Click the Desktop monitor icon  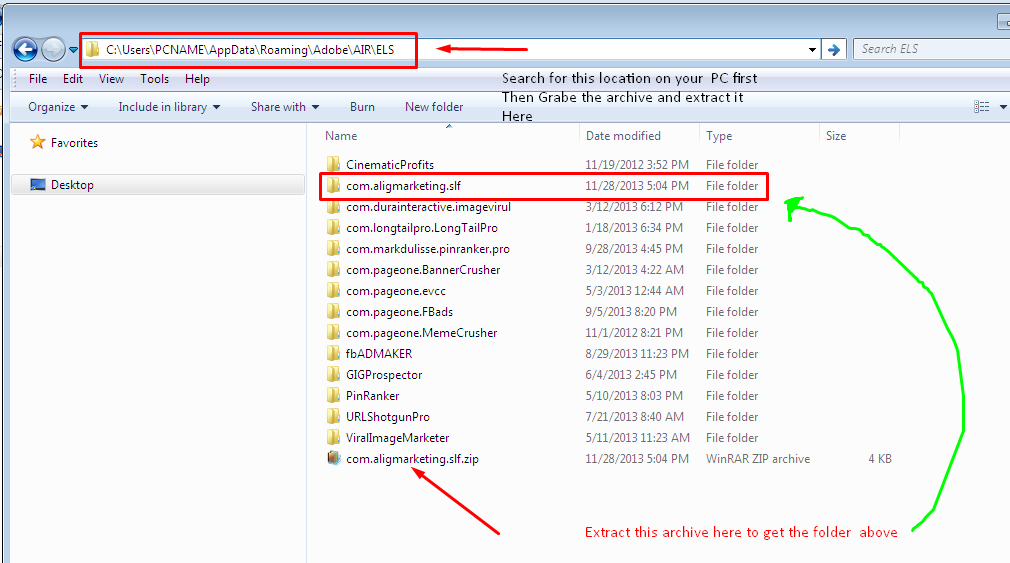tap(38, 185)
